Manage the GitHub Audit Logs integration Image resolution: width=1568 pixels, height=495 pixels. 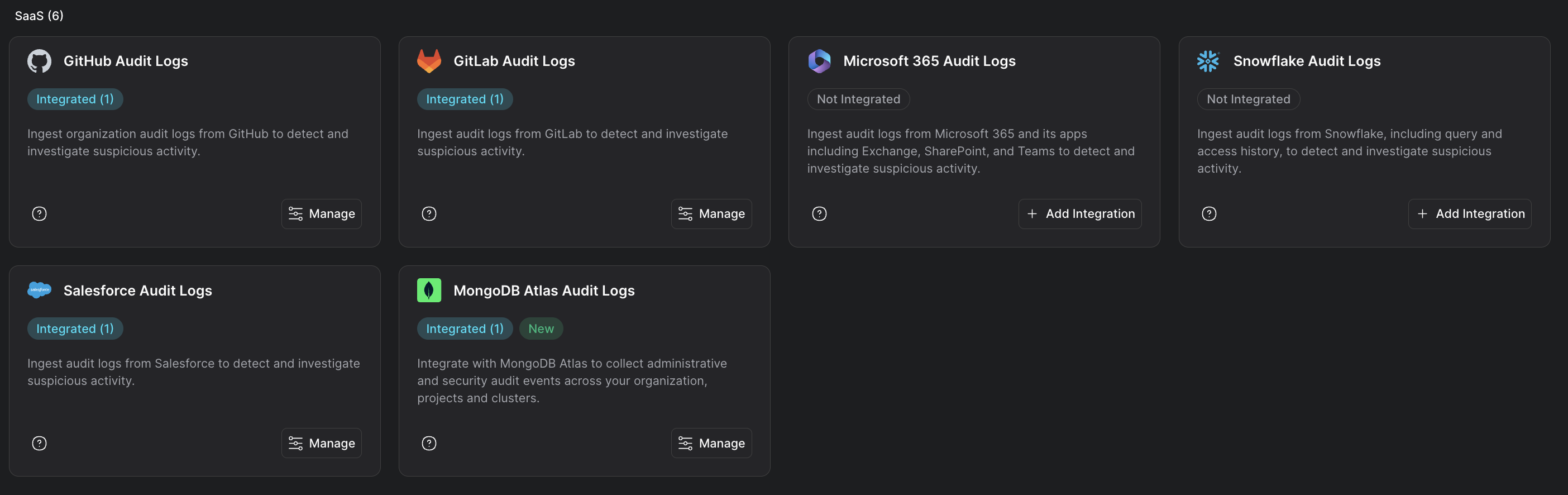(322, 214)
